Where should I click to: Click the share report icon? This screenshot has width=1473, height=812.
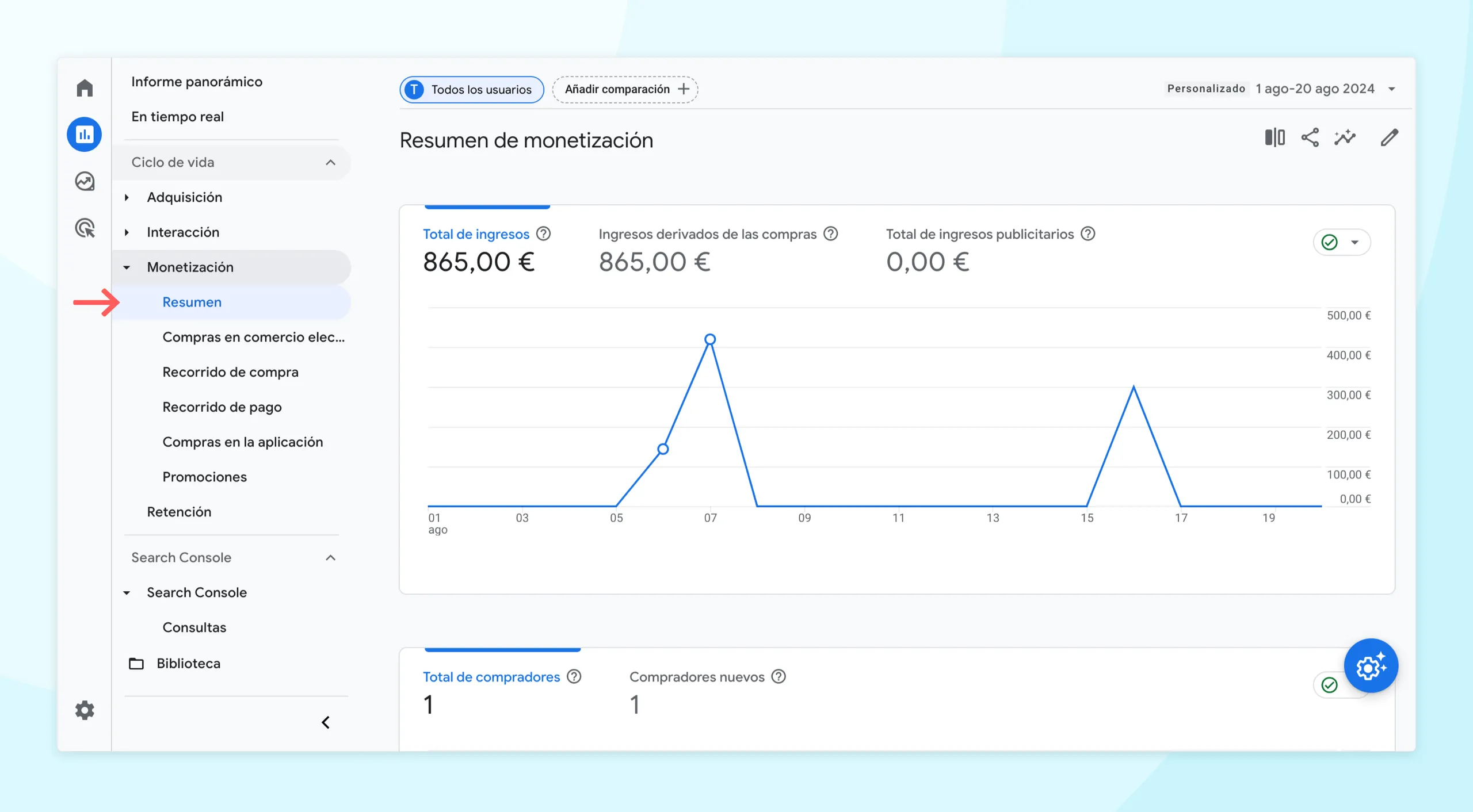[1311, 138]
